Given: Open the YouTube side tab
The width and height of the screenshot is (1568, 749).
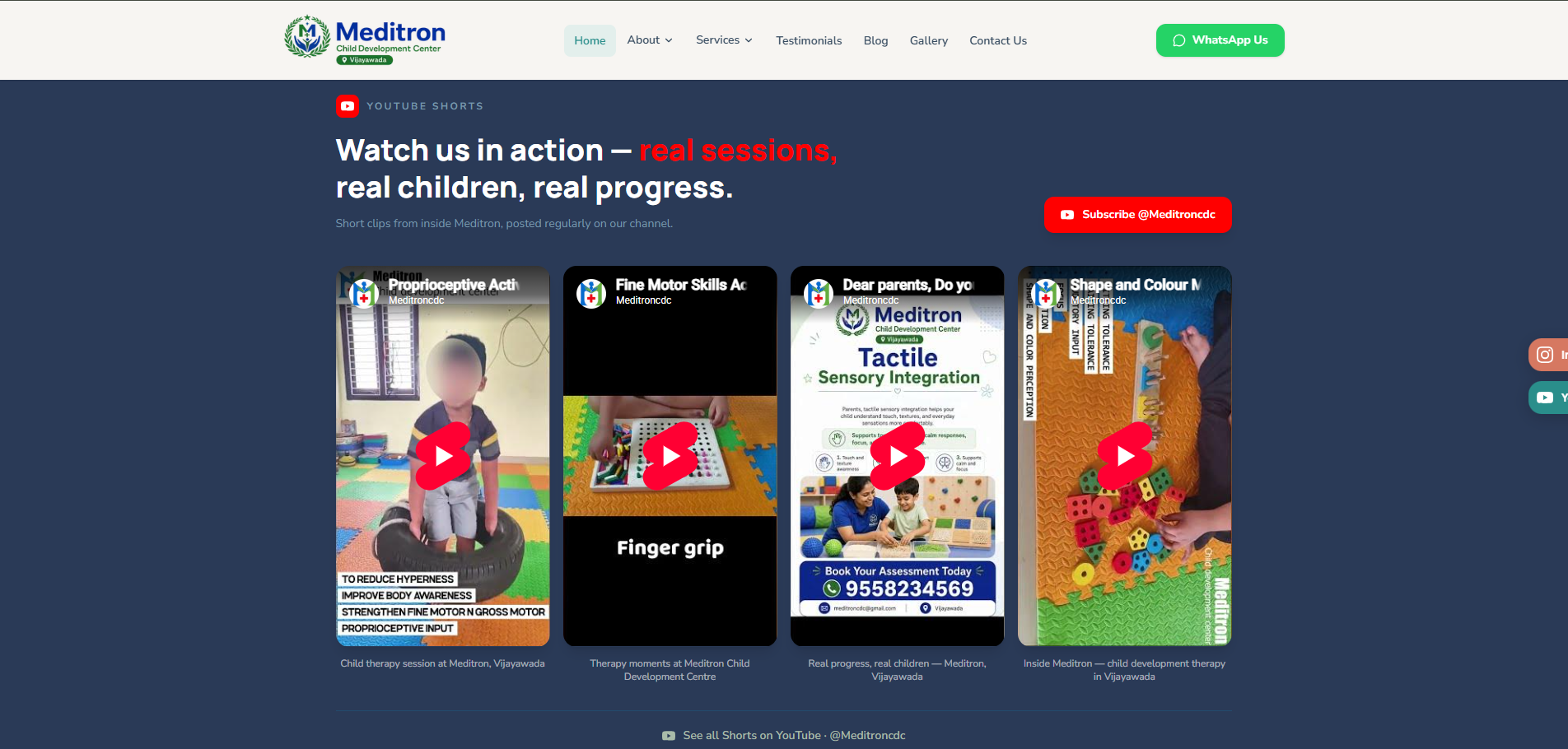Looking at the screenshot, I should (1548, 398).
